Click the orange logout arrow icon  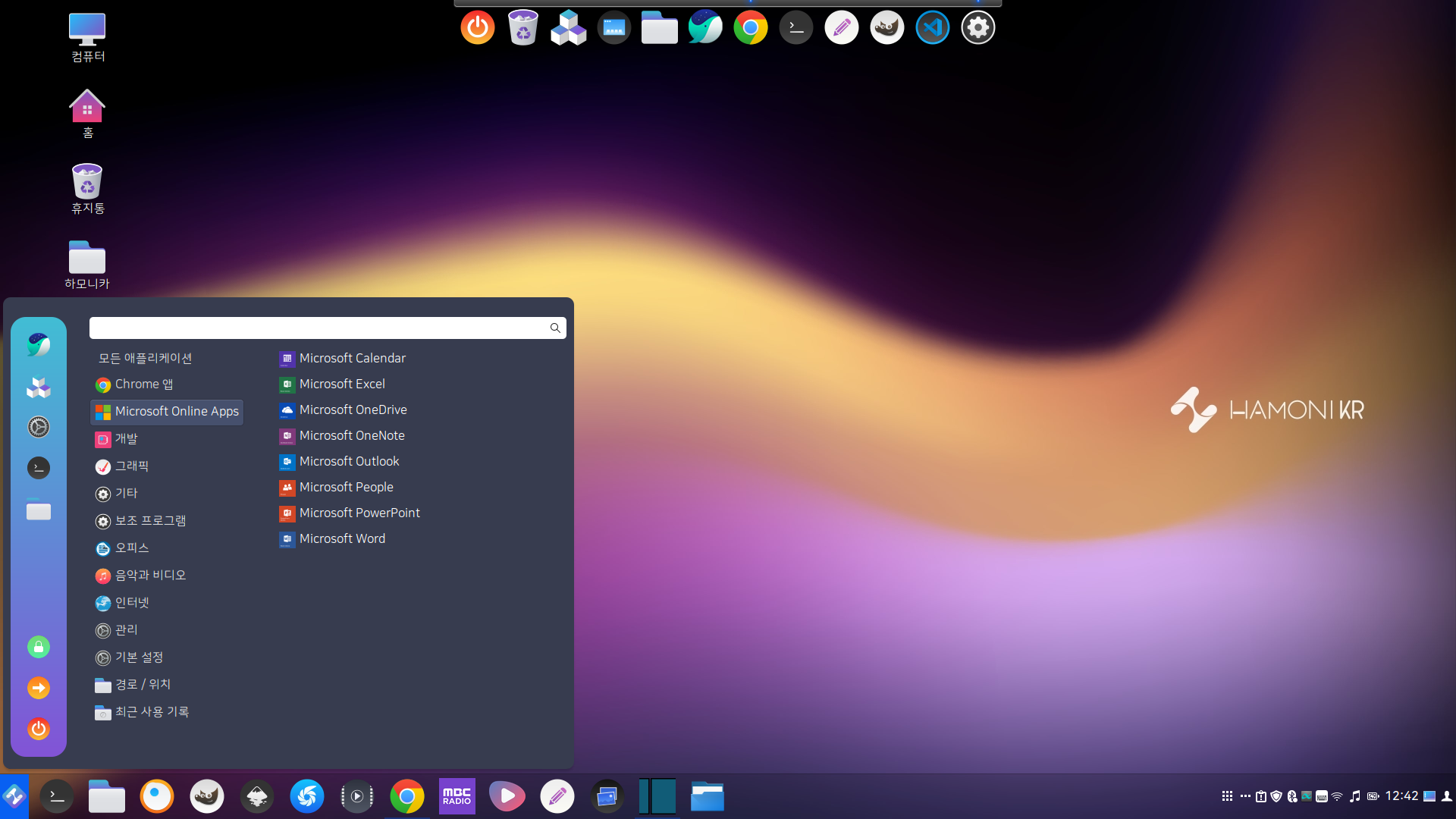coord(39,688)
